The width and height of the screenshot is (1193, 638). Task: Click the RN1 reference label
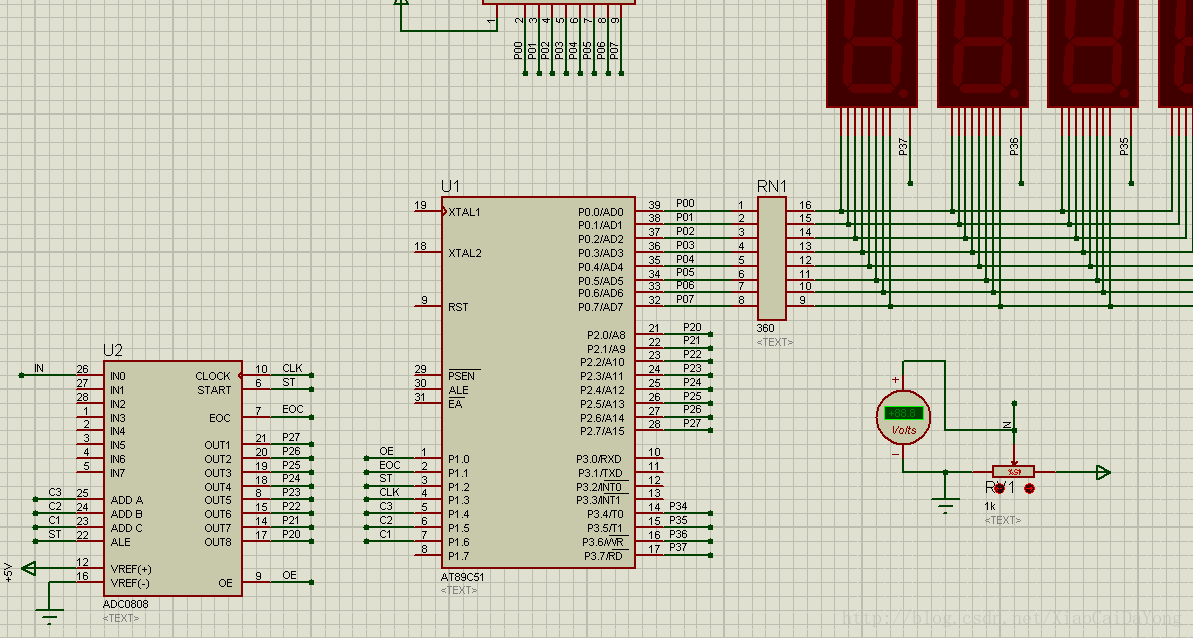tap(771, 186)
